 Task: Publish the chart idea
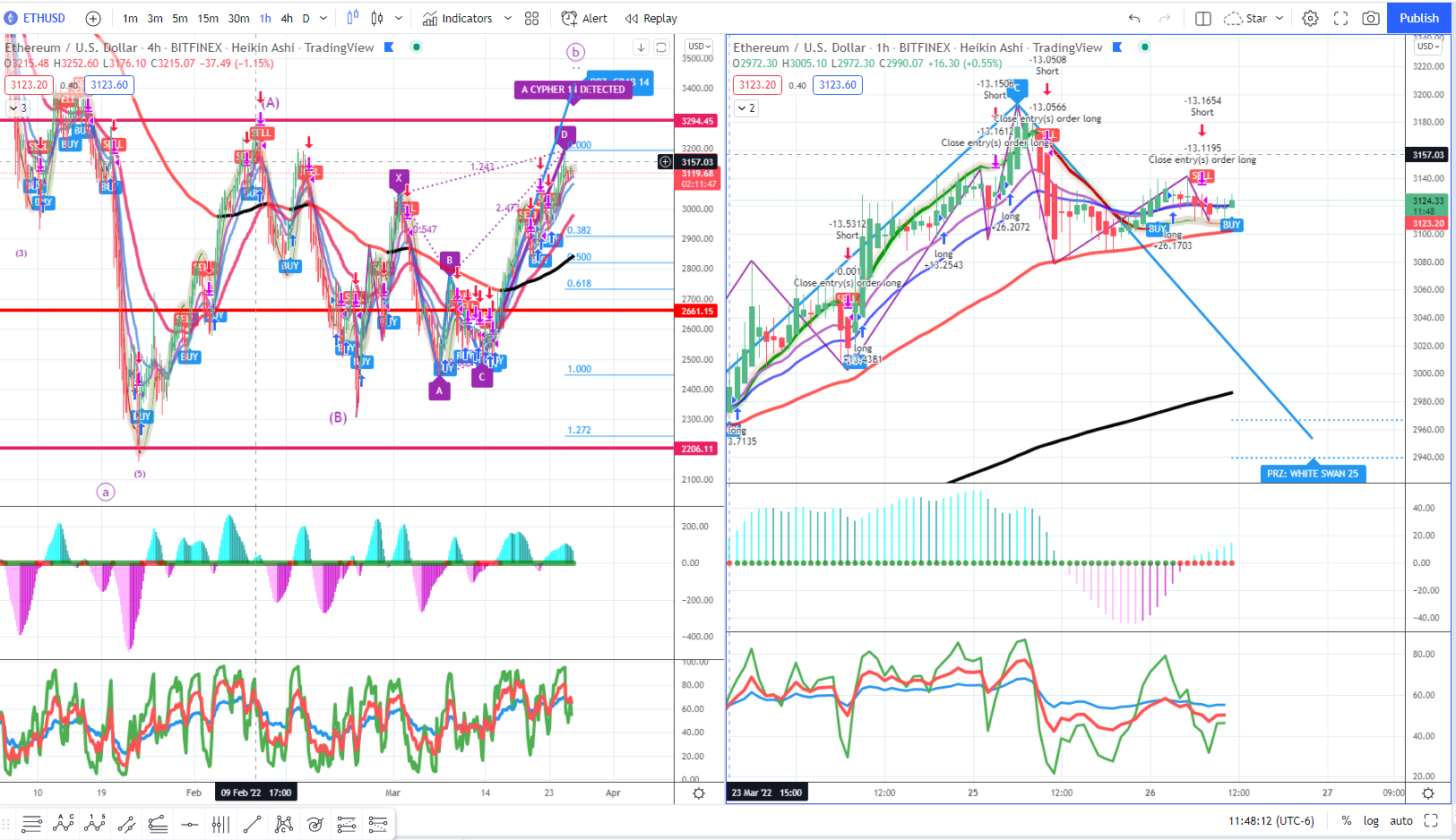coord(1419,18)
